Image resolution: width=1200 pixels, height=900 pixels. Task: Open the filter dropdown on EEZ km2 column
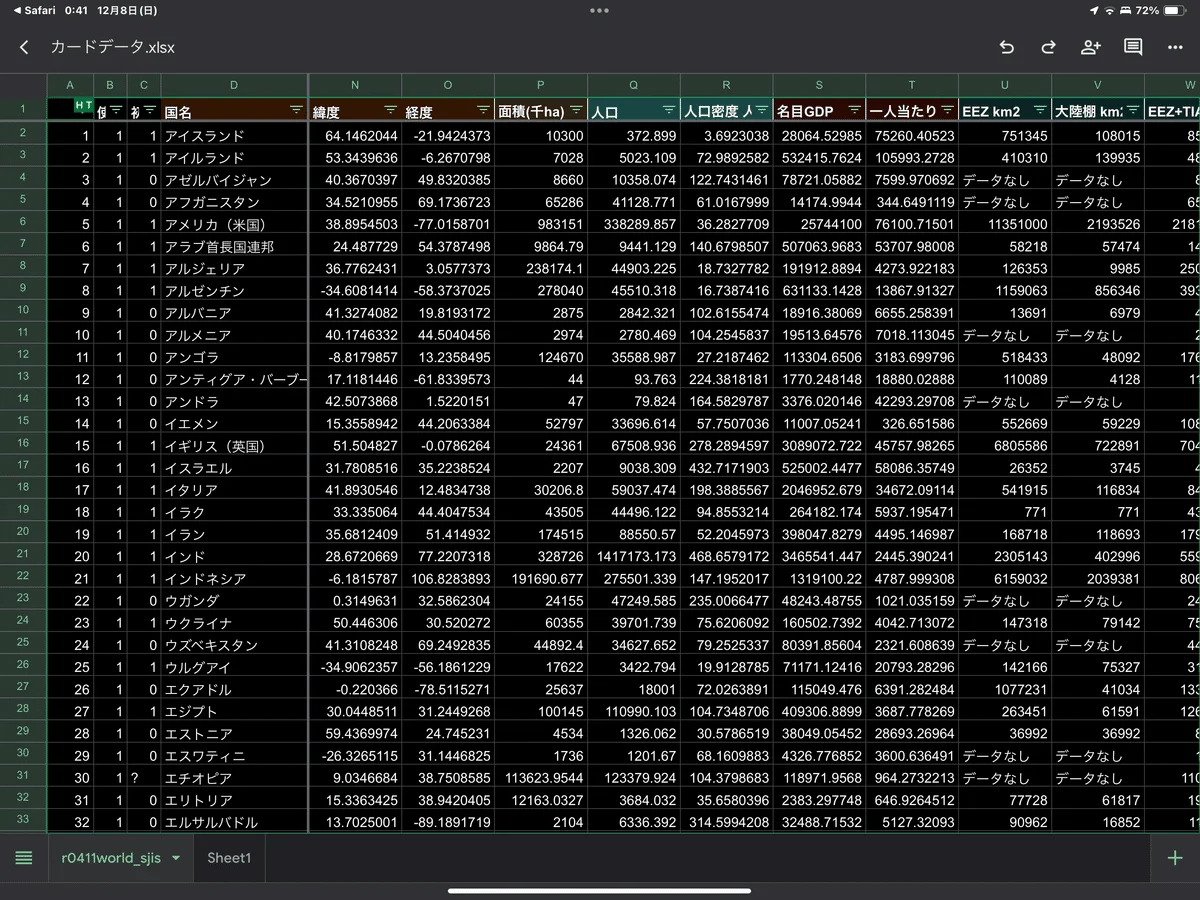(1040, 109)
